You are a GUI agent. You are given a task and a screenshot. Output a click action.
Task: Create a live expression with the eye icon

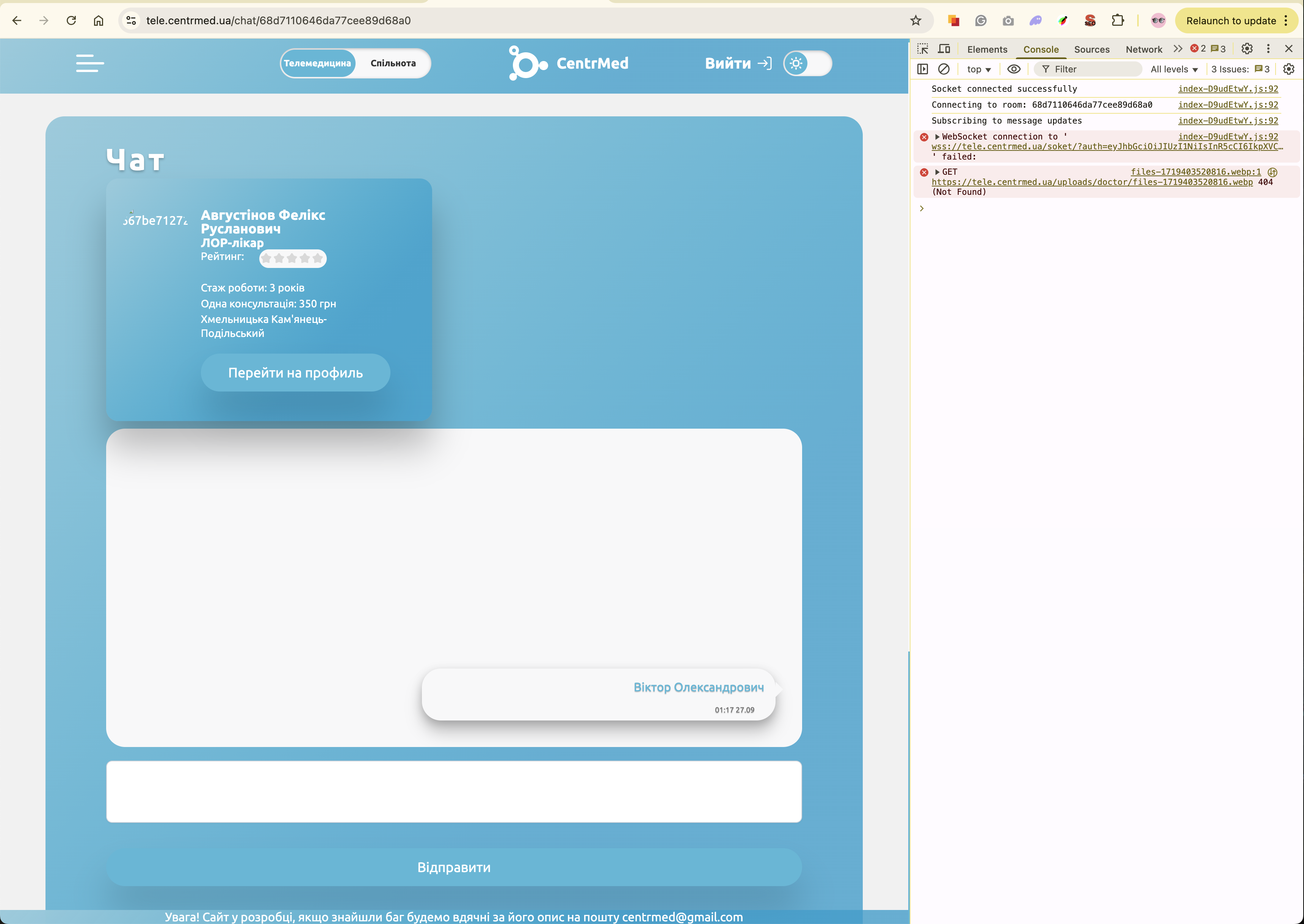point(1013,69)
